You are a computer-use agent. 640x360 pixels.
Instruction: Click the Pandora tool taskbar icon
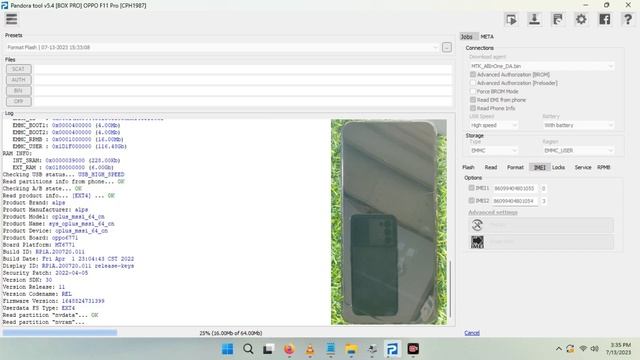[392, 349]
